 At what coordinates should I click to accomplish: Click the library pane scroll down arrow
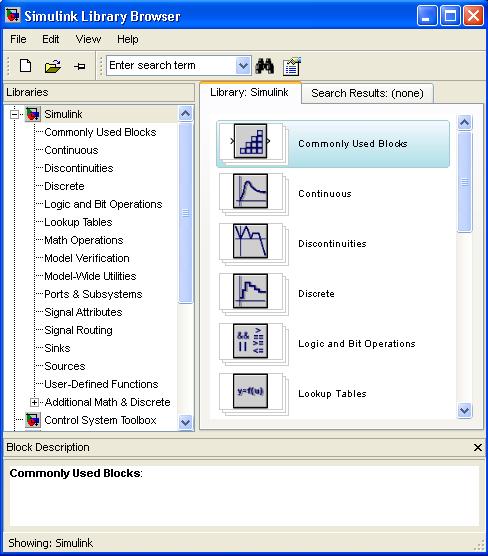point(465,410)
